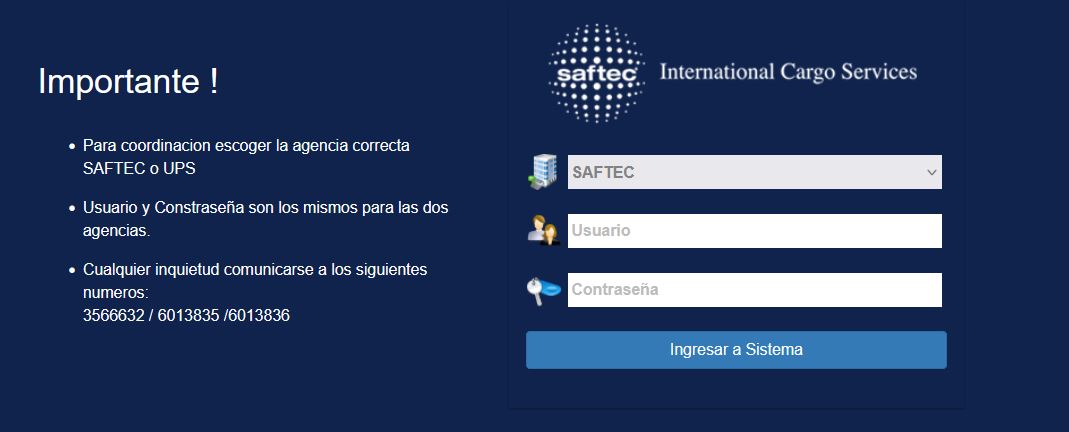The height and width of the screenshot is (432, 1069).
Task: Focus the Contraseña input field
Action: (x=755, y=290)
